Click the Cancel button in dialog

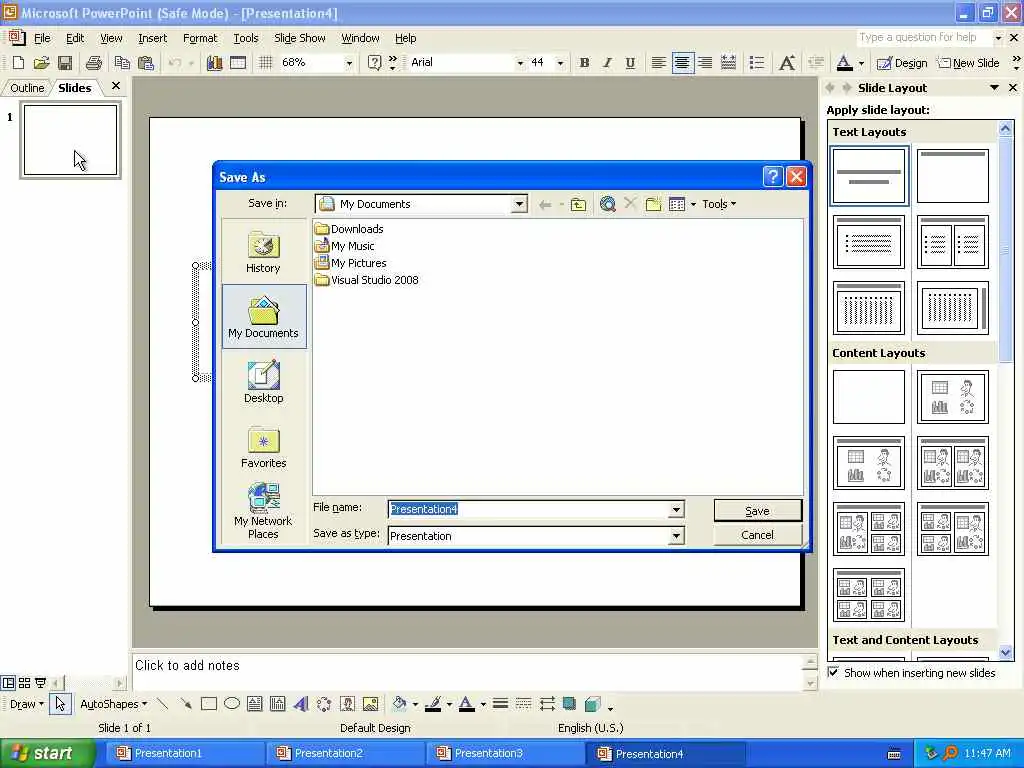click(758, 535)
